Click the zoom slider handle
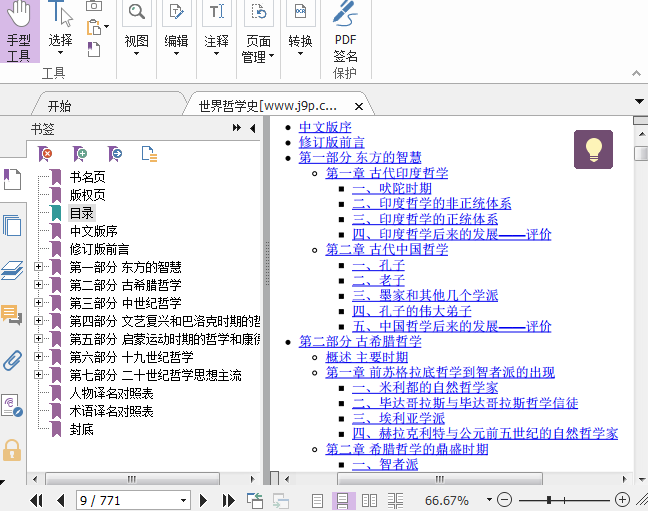This screenshot has width=648, height=511. click(549, 500)
